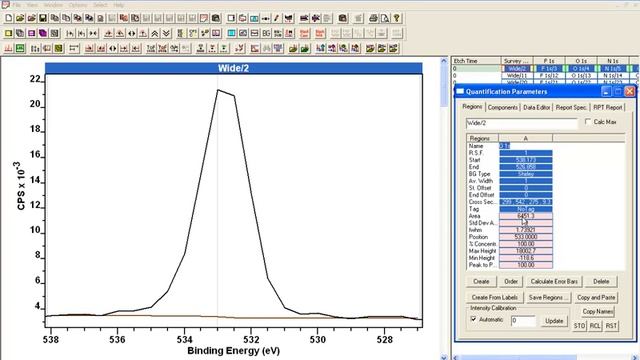Select the Wide/2 spectrum block in table
Viewport: 640px width, 360px height.
click(517, 68)
